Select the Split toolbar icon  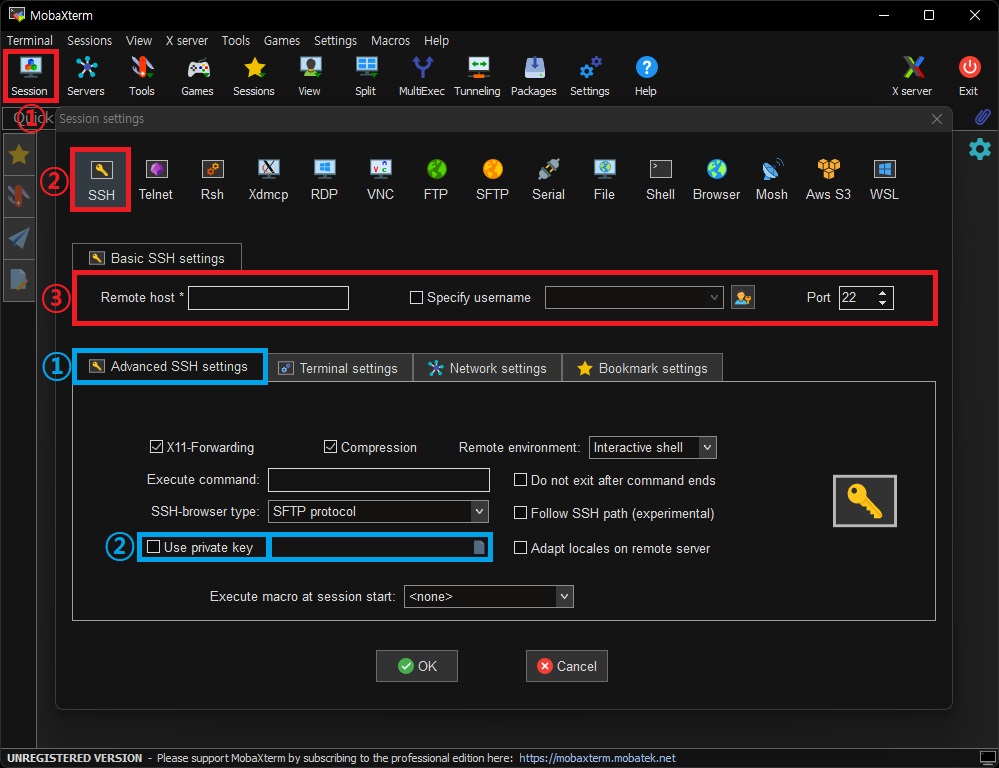[x=366, y=76]
